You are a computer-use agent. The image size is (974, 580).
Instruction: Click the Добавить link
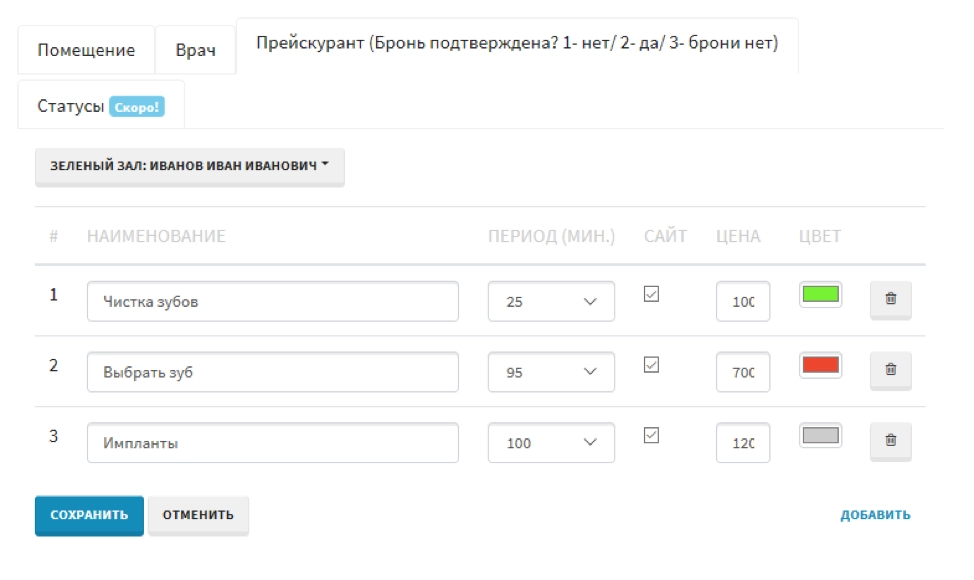[x=875, y=515]
